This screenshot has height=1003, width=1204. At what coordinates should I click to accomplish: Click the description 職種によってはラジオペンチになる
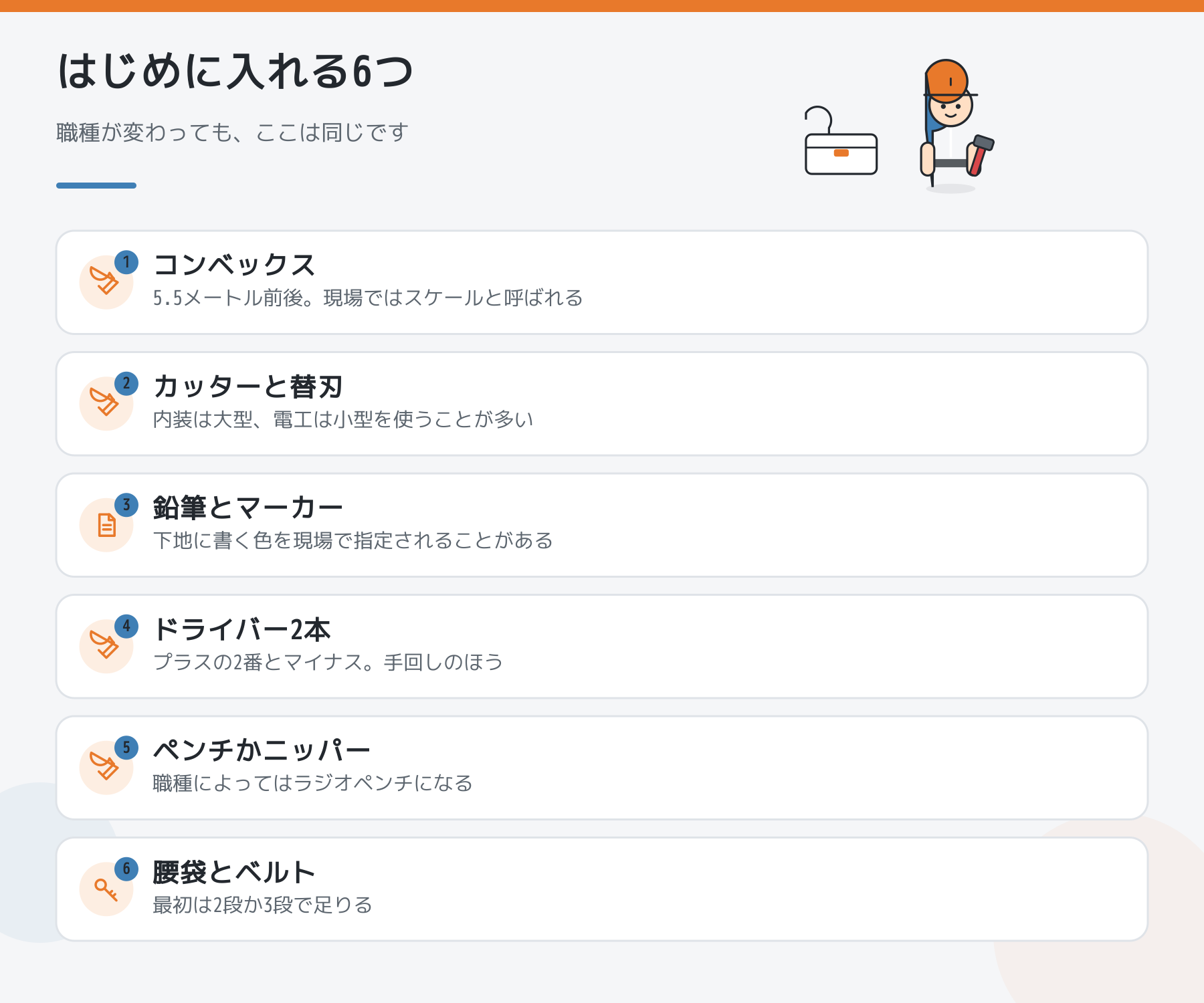pos(313,783)
